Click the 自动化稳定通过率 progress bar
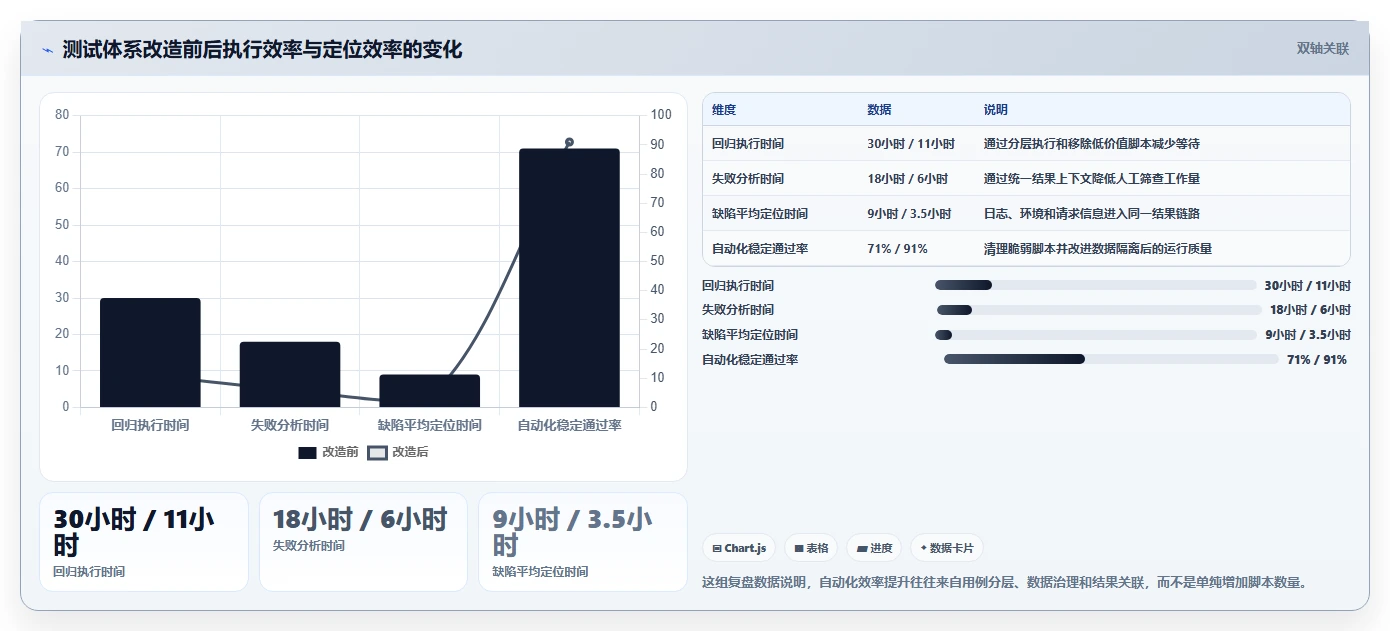Viewport: 1390px width, 631px height. [x=1111, y=359]
